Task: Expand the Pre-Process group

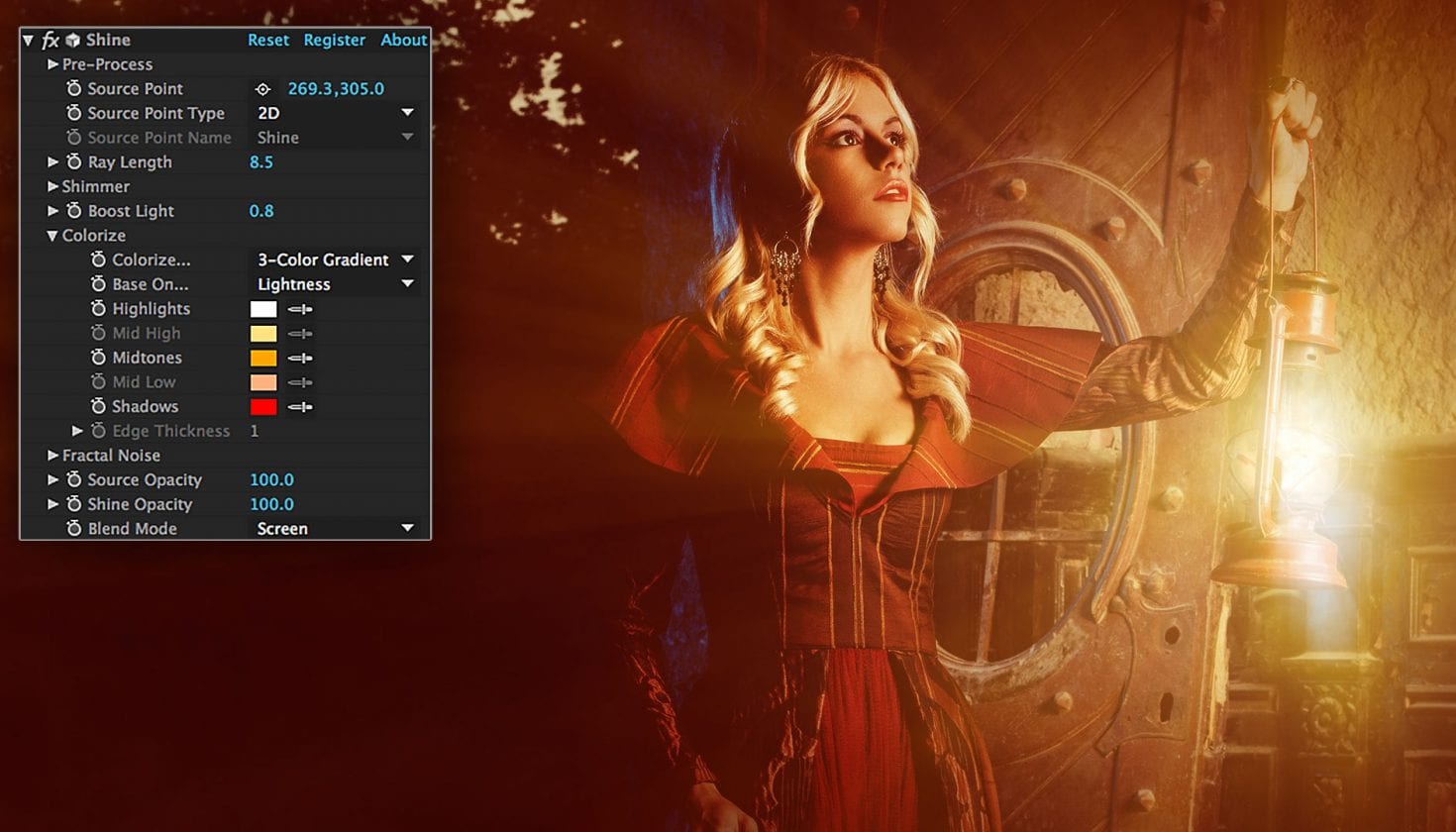Action: (52, 64)
